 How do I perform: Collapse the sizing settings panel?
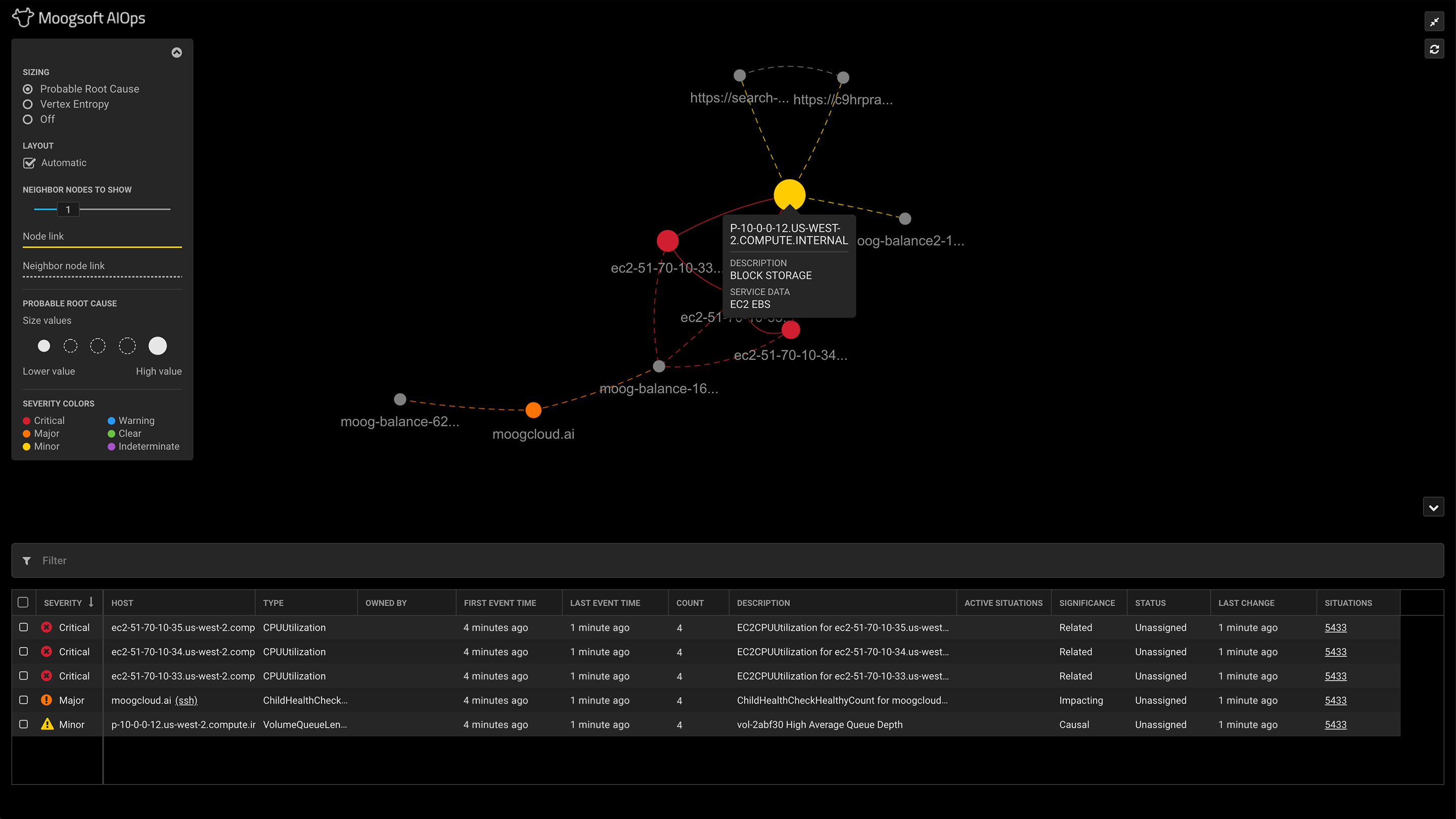tap(176, 53)
